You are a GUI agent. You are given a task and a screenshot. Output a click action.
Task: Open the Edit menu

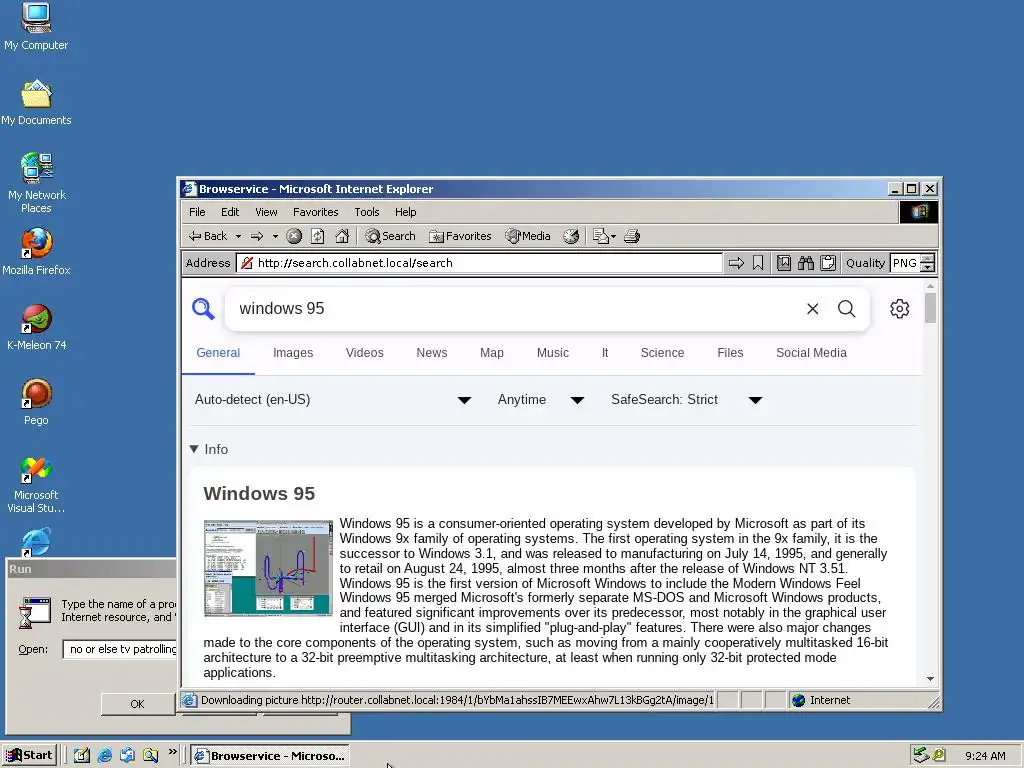pyautogui.click(x=230, y=212)
